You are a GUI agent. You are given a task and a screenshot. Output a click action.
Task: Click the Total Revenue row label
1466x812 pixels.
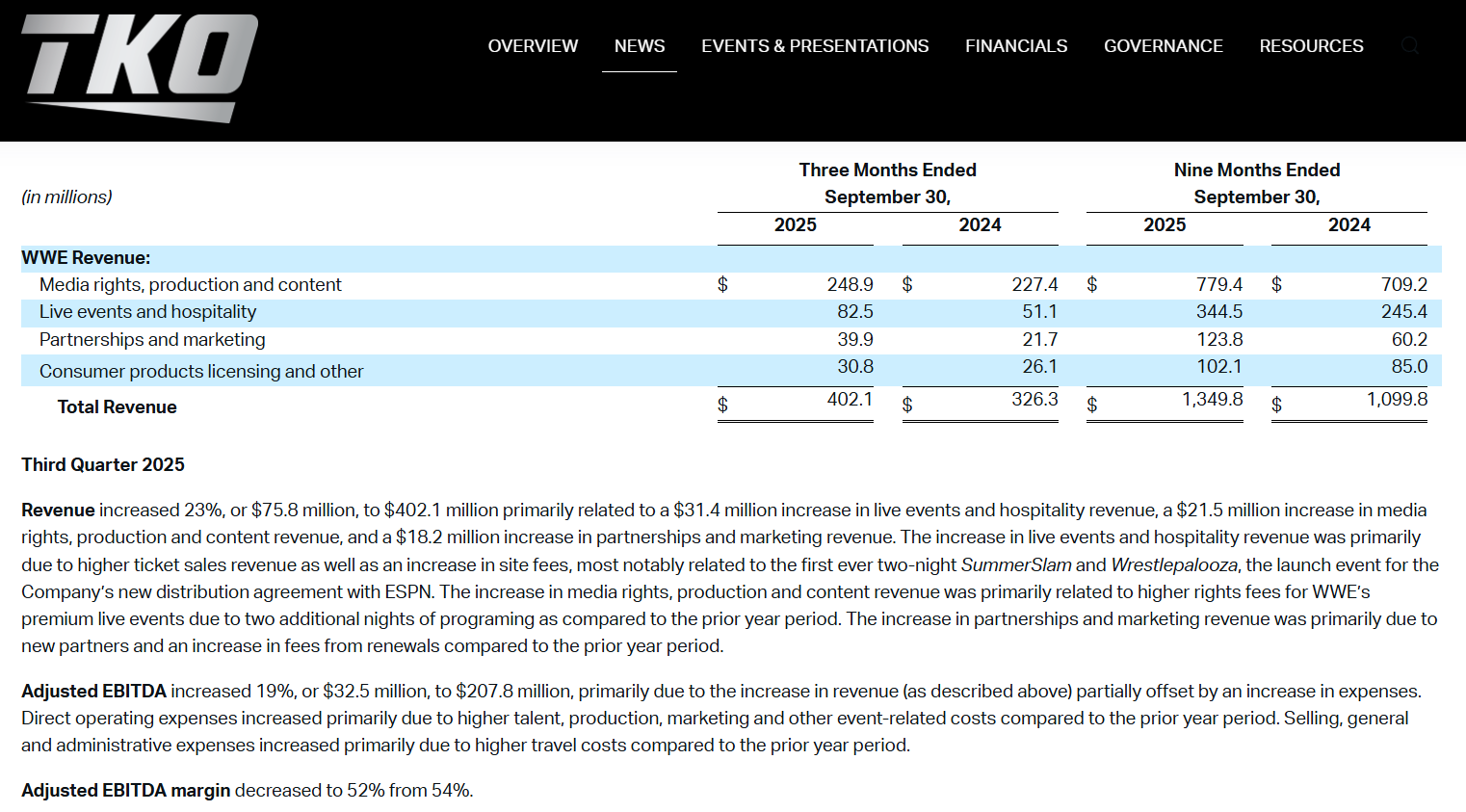[x=117, y=407]
